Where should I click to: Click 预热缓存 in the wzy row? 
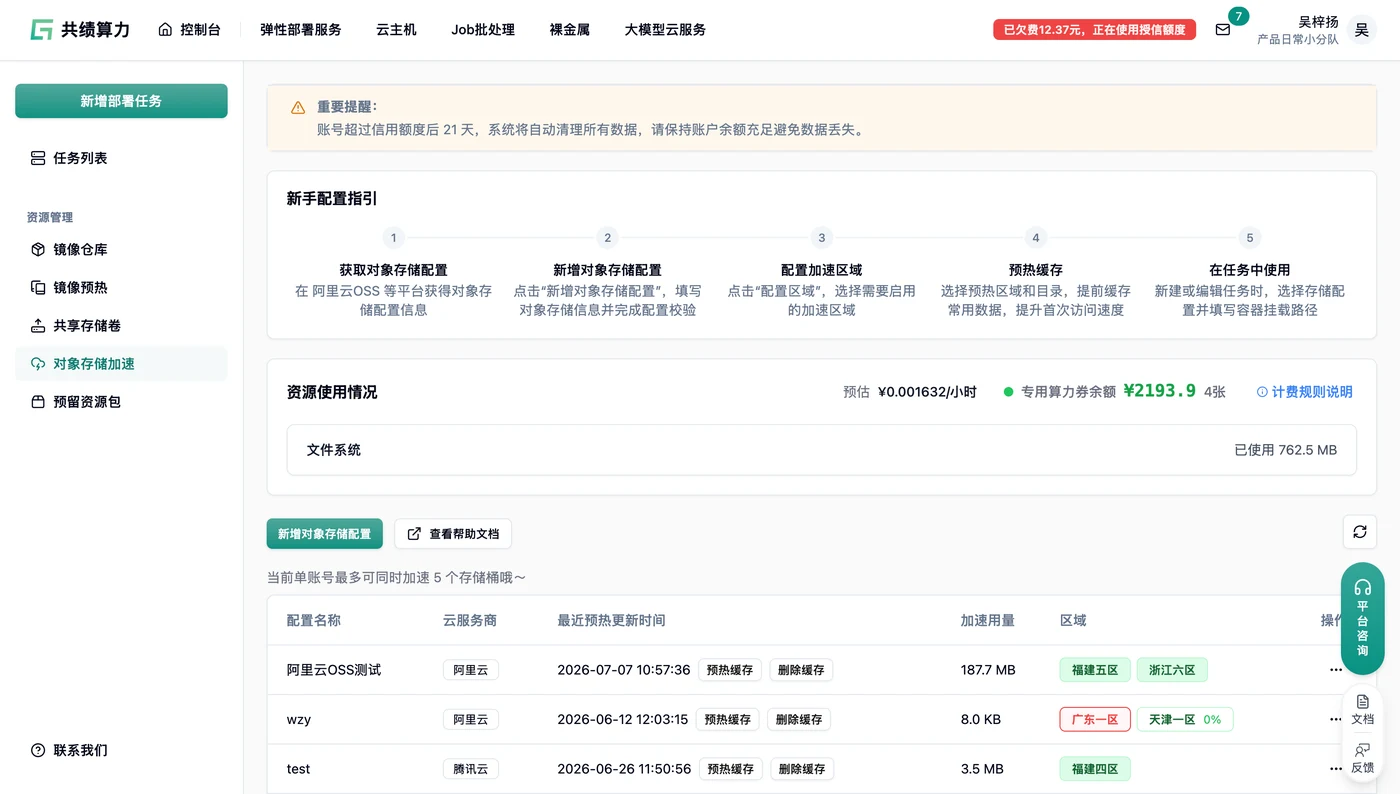point(728,719)
